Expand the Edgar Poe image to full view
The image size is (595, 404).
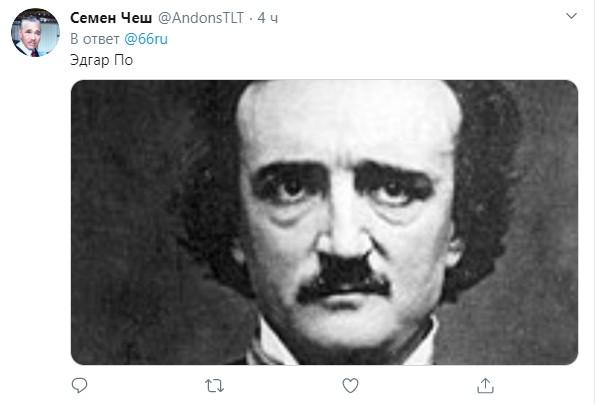tap(324, 222)
